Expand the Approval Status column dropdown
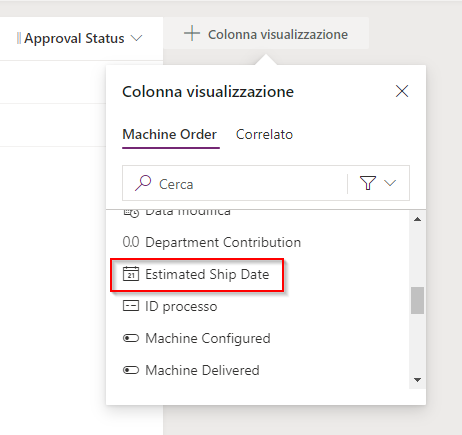 (x=136, y=38)
